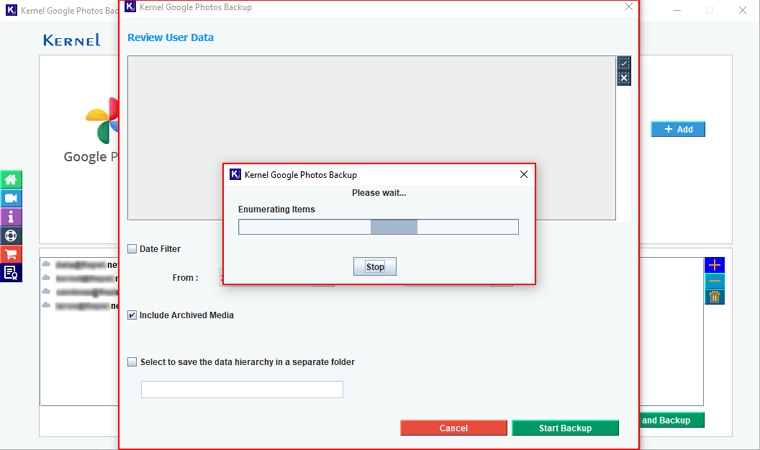760x450 pixels.
Task: Click the second cloud account icon in list
Action: pos(46,278)
